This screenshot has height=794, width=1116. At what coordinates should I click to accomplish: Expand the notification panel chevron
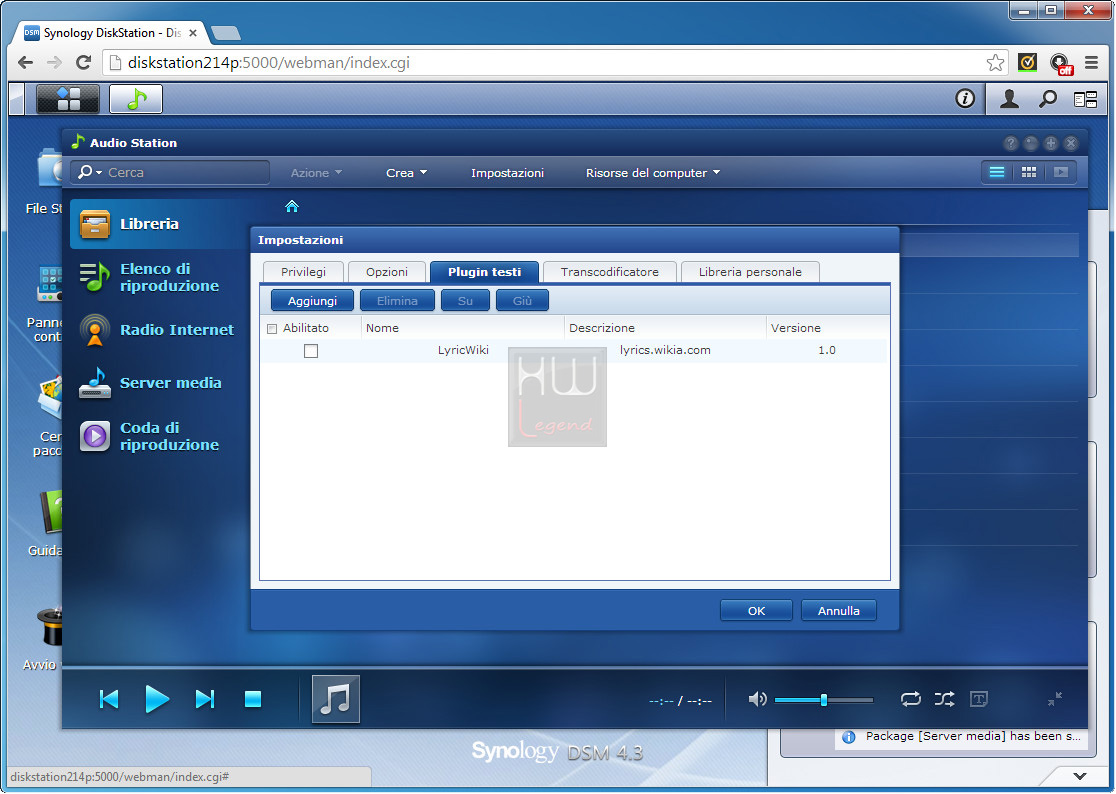(1080, 776)
